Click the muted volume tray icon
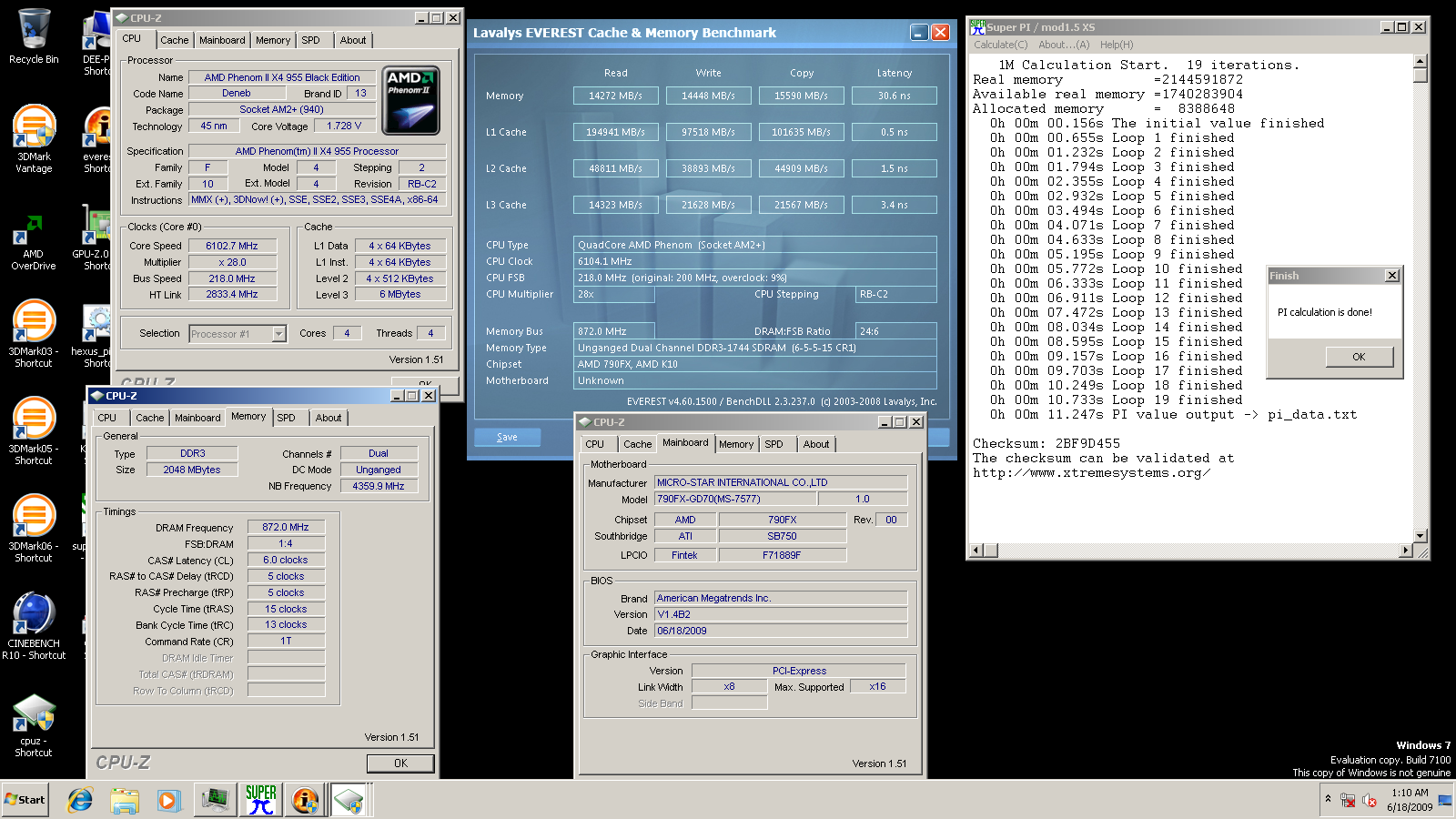Viewport: 1456px width, 819px height. coord(1370,800)
